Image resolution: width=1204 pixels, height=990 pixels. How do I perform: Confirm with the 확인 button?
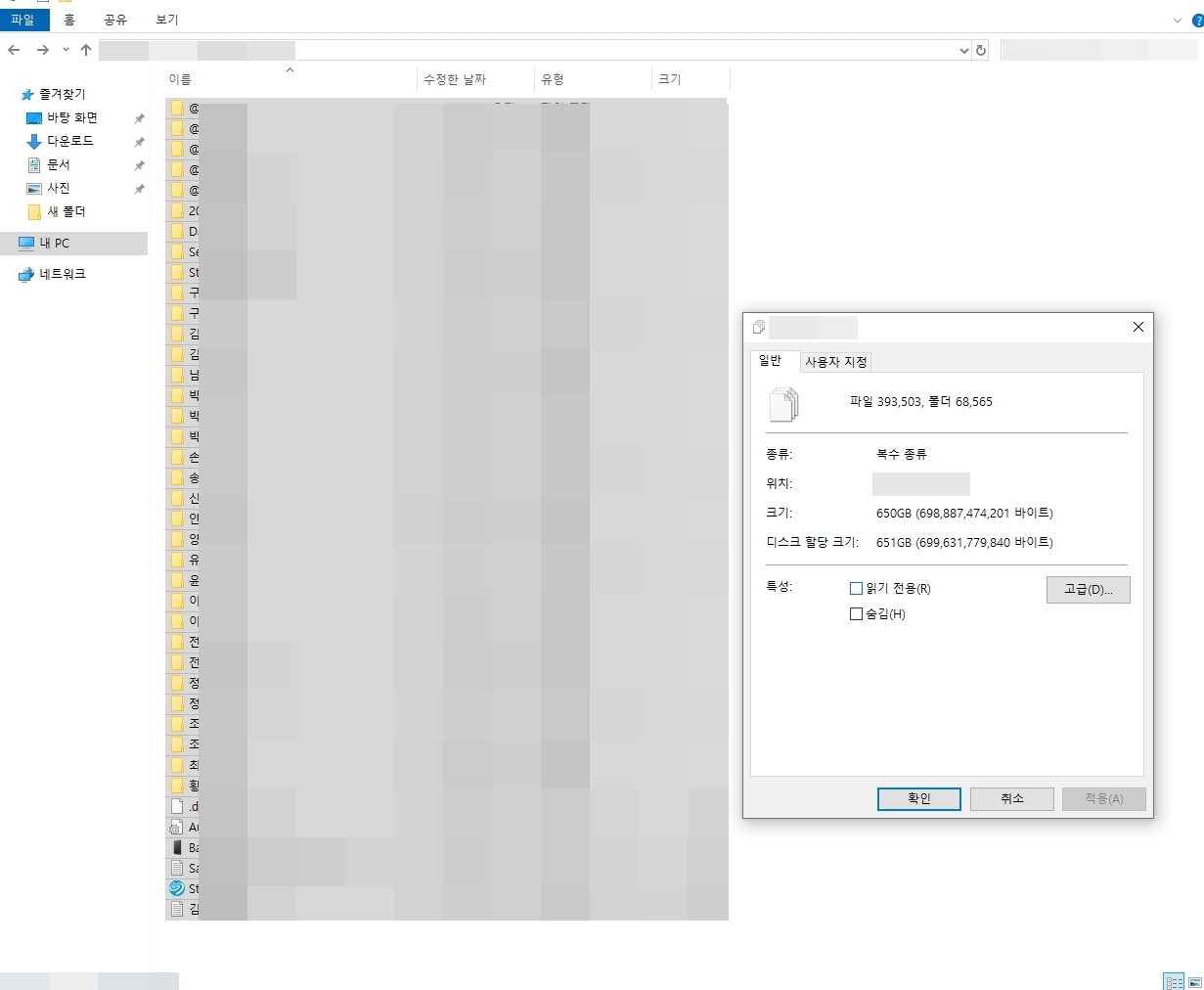click(919, 798)
